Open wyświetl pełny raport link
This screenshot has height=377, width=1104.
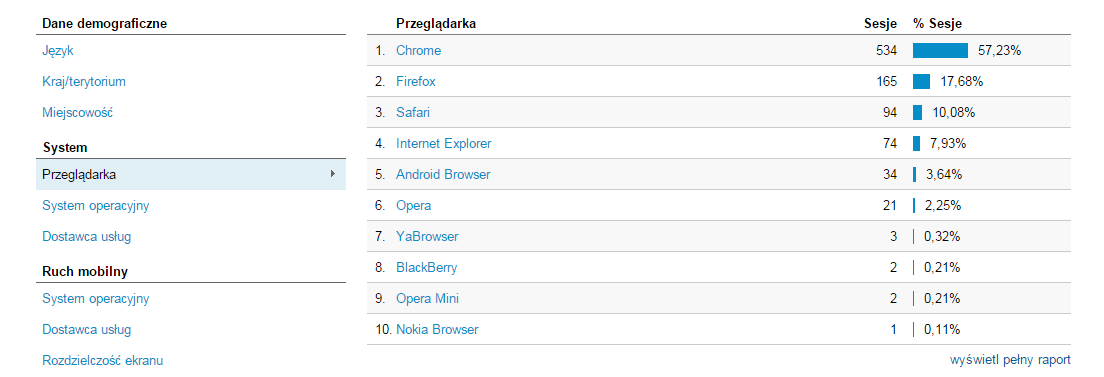point(1010,360)
